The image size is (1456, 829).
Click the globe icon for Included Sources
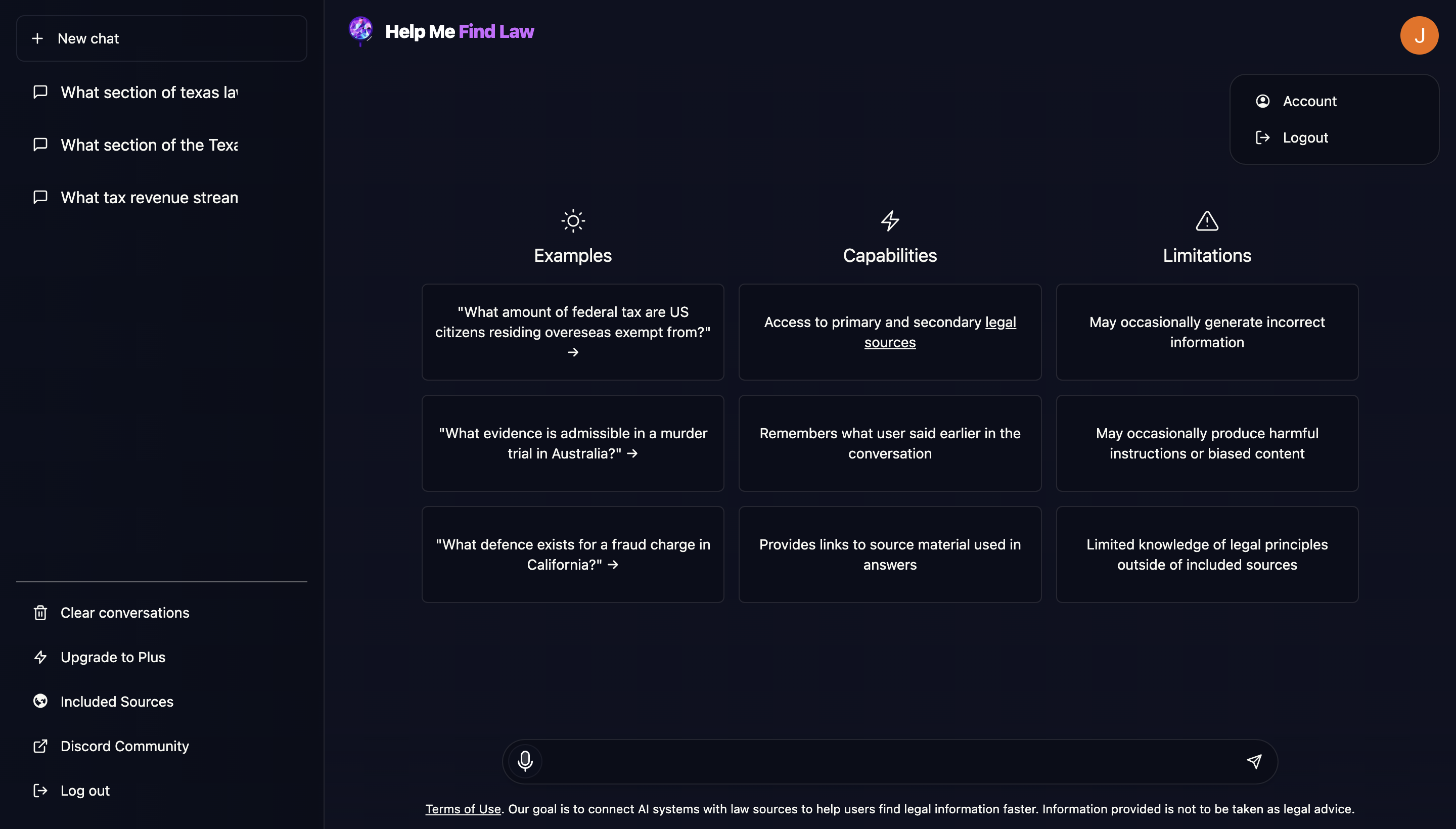tap(40, 701)
